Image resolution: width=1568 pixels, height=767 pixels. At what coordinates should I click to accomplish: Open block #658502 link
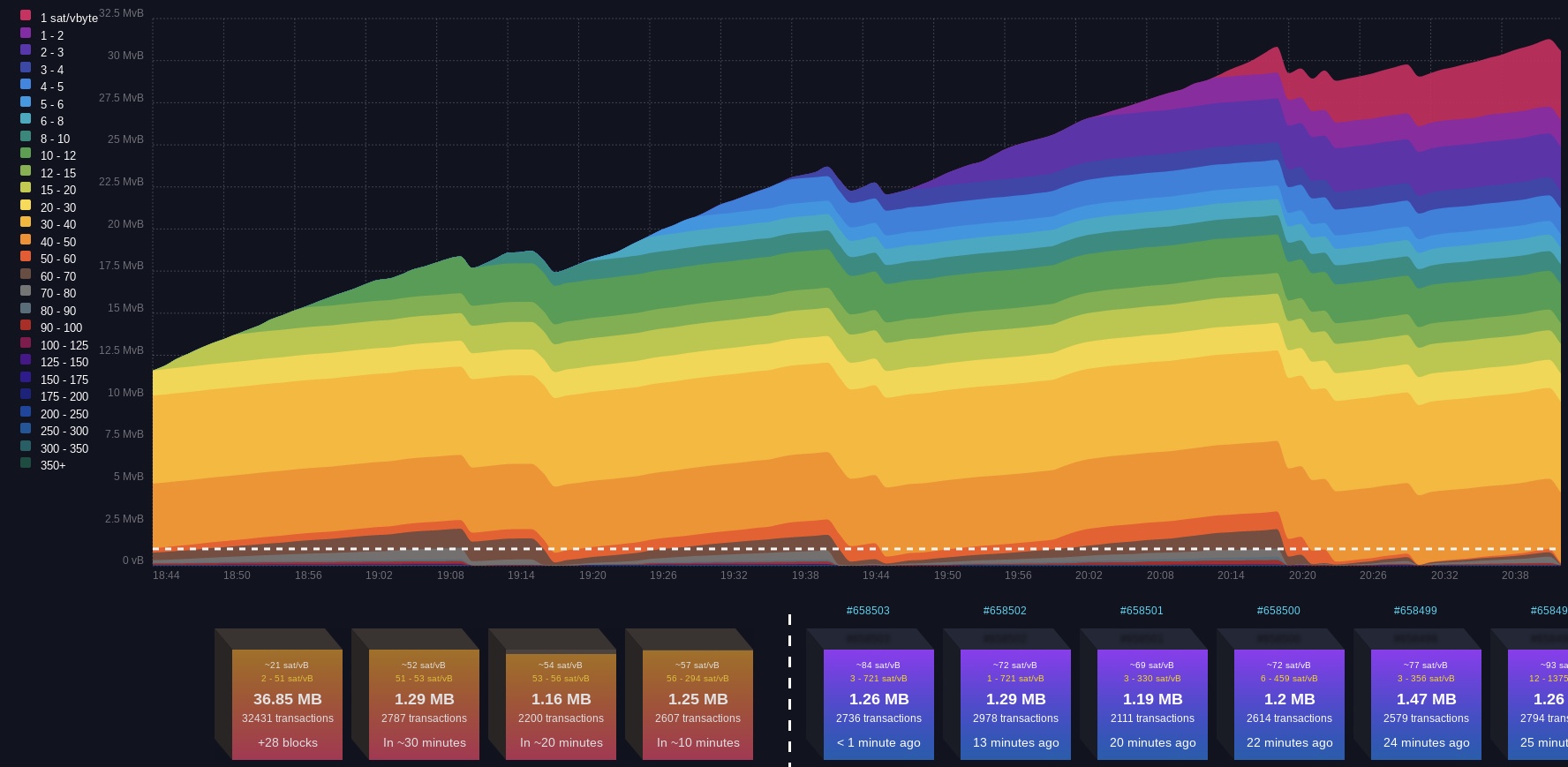[x=1005, y=611]
